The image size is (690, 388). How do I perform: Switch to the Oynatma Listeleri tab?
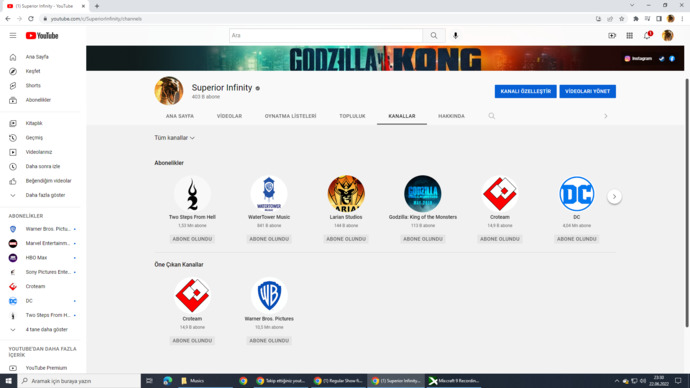pos(290,116)
